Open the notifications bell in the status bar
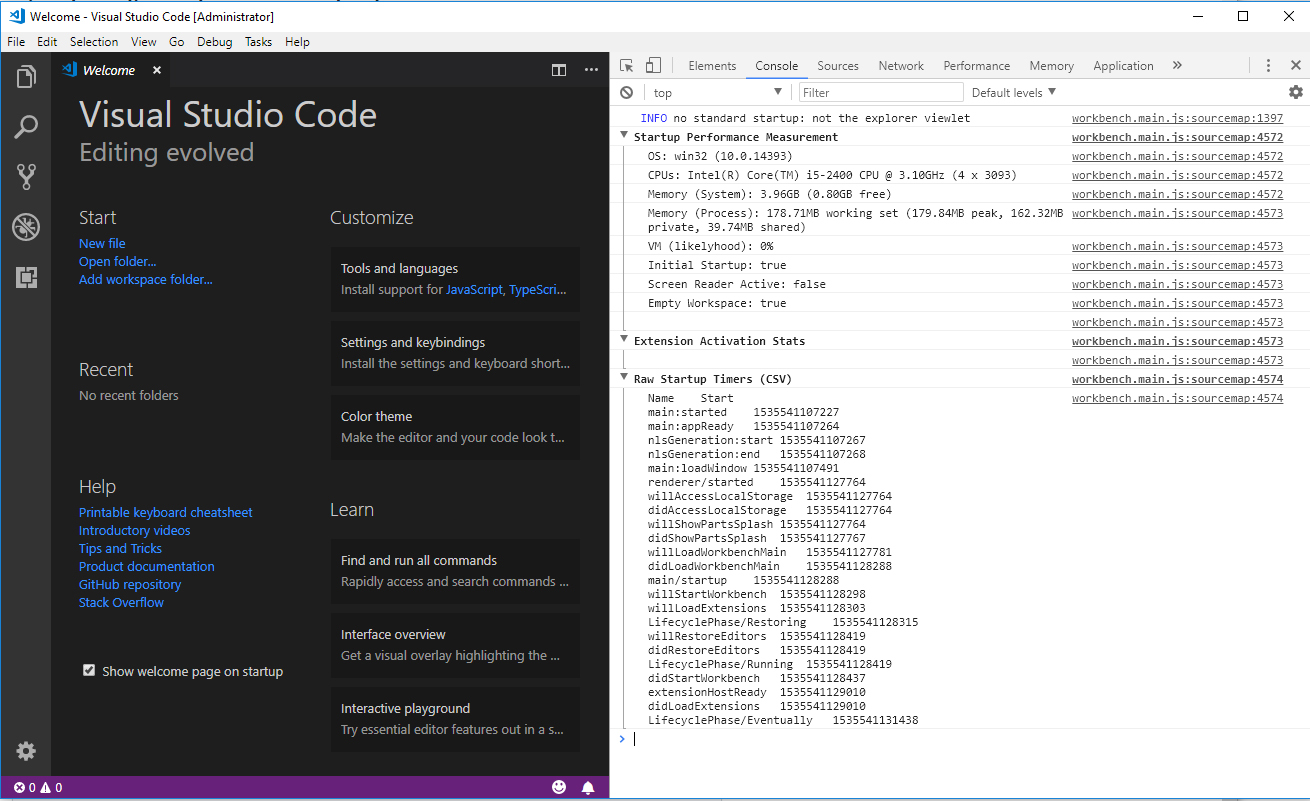The height and width of the screenshot is (801, 1310). tap(588, 787)
